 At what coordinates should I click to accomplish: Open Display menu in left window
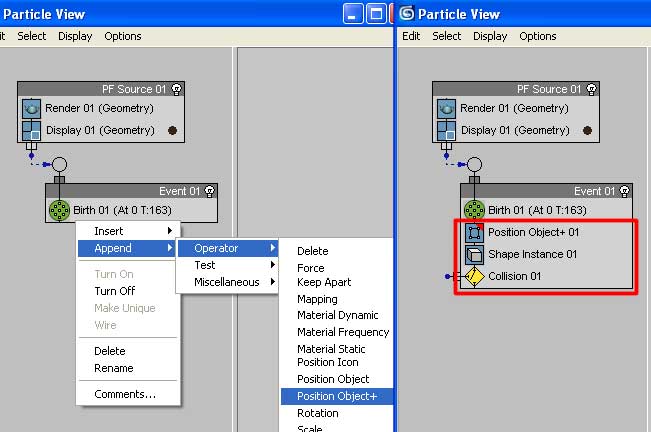point(75,37)
